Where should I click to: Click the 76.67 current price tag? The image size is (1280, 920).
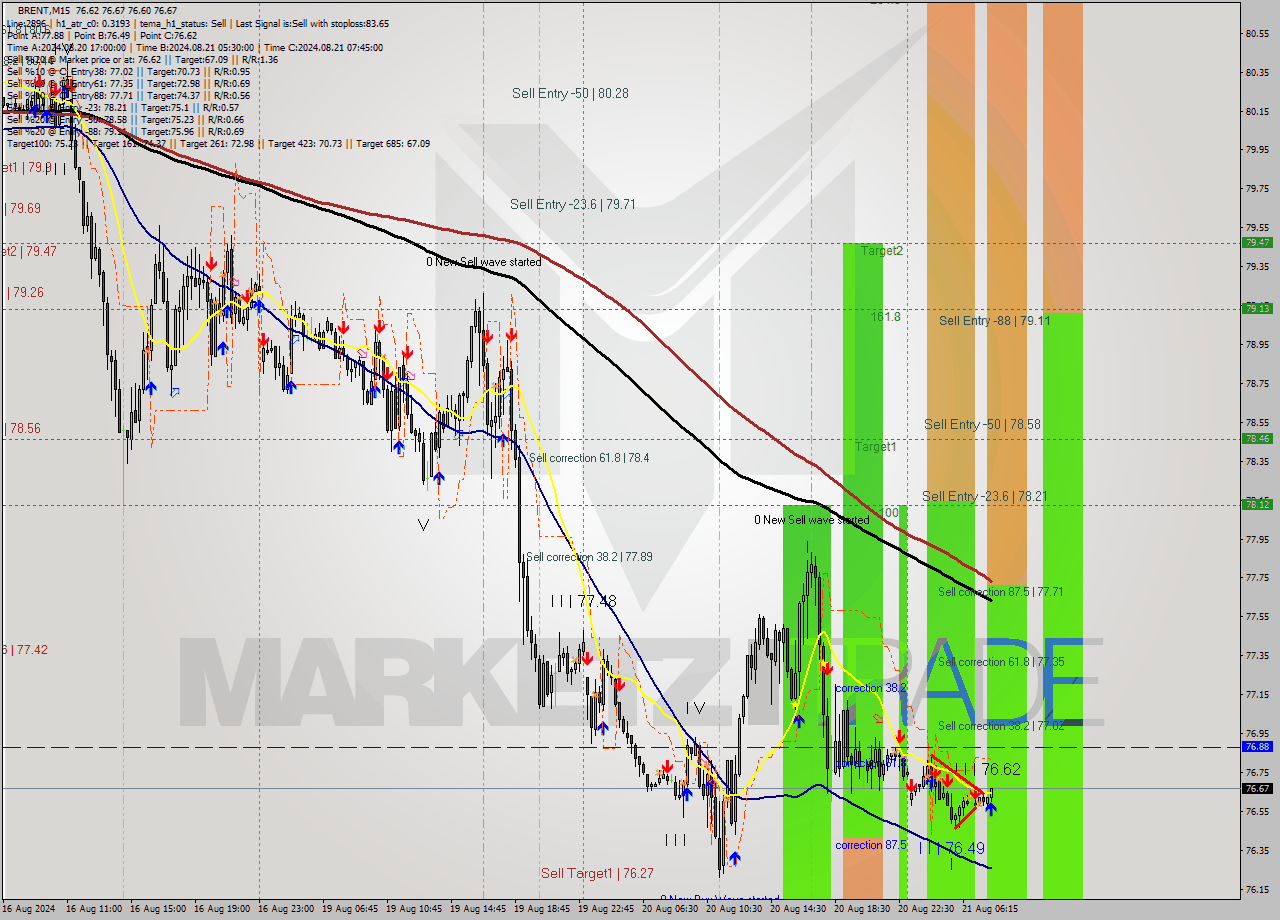(1257, 788)
